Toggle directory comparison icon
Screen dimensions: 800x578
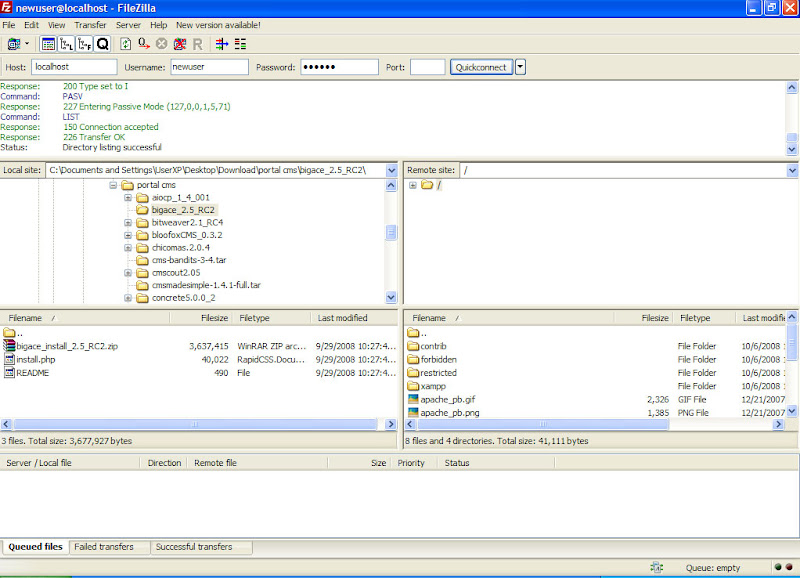pos(240,44)
